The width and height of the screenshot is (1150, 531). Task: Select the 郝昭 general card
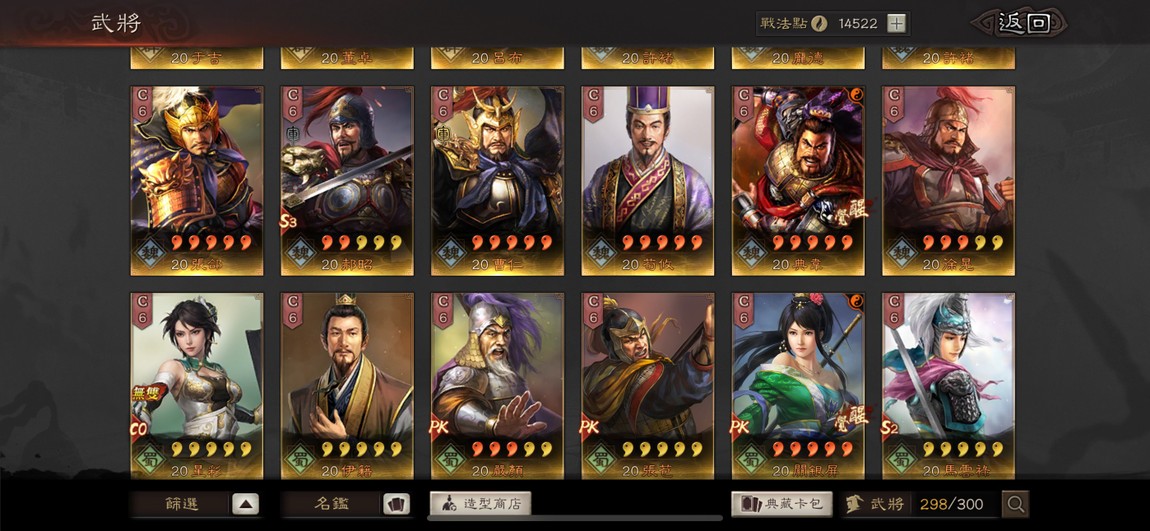click(347, 181)
